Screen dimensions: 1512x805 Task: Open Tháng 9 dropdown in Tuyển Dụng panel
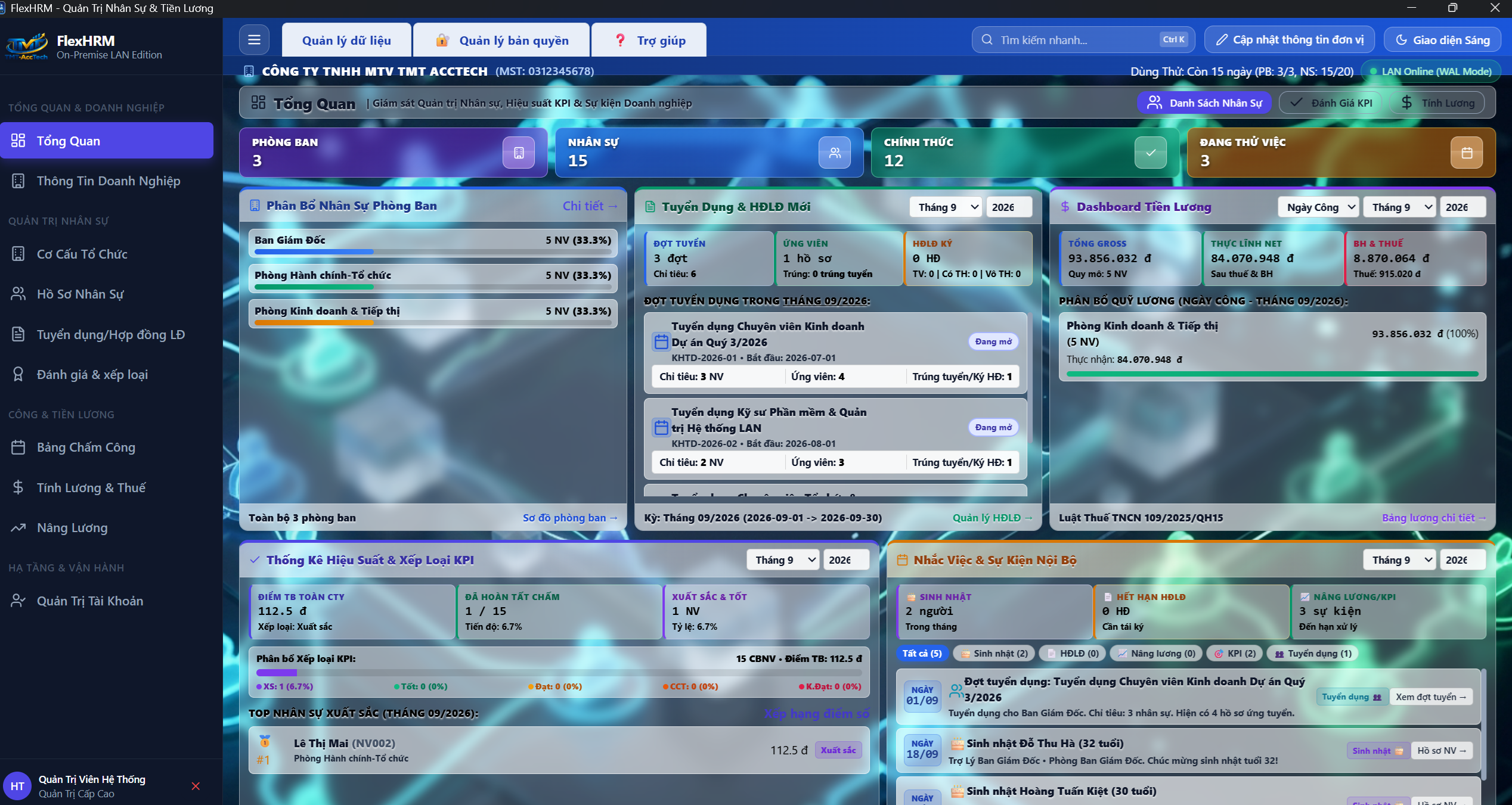946,207
